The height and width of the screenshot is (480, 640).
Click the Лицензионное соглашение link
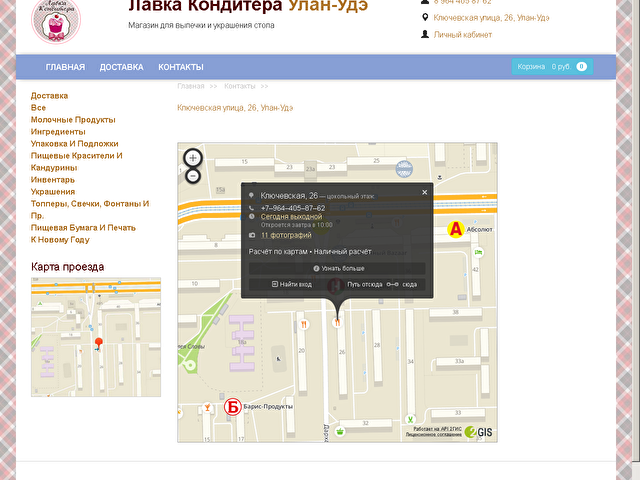[x=433, y=435]
